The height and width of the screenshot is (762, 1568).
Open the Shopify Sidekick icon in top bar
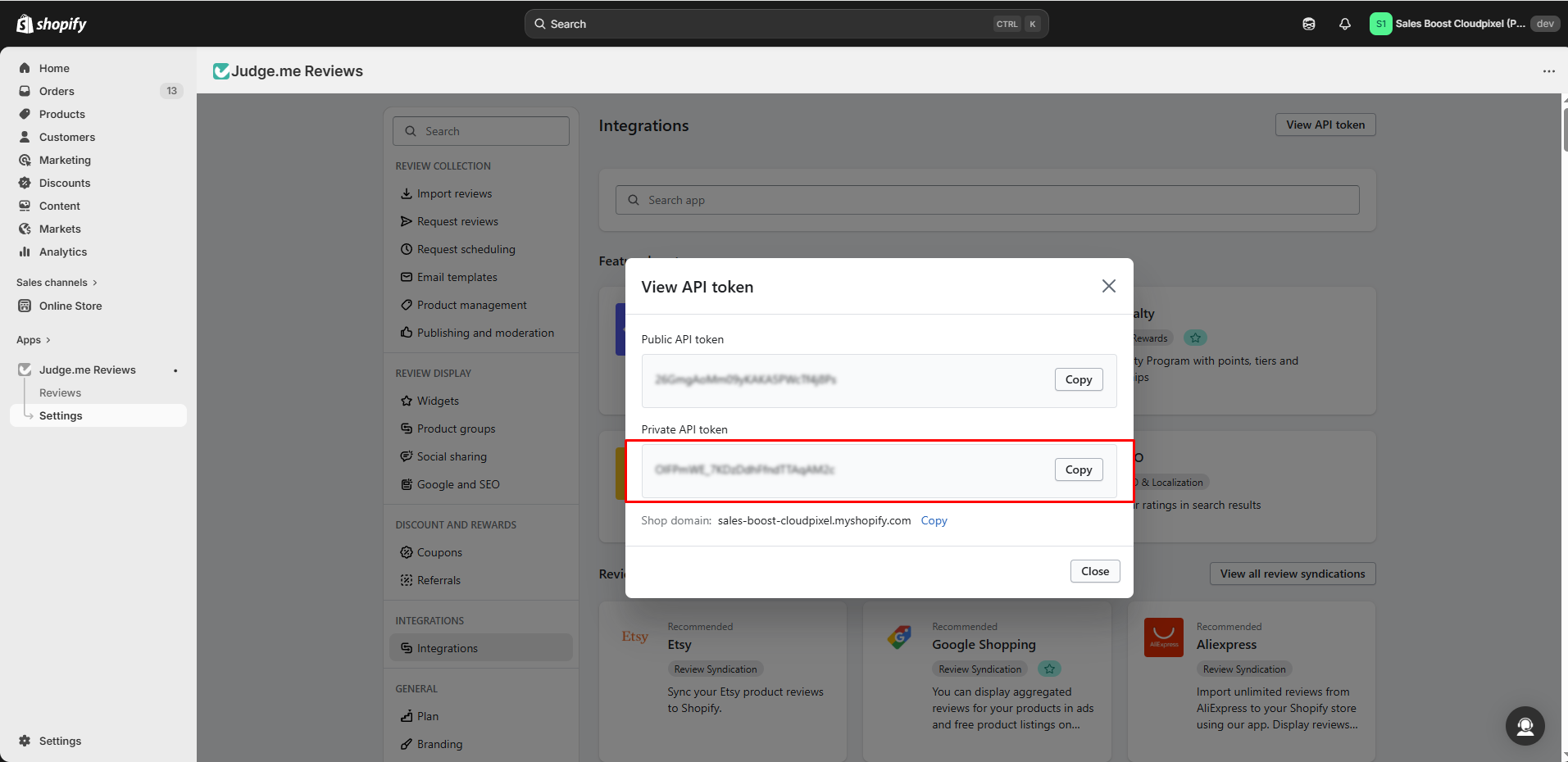pyautogui.click(x=1308, y=24)
